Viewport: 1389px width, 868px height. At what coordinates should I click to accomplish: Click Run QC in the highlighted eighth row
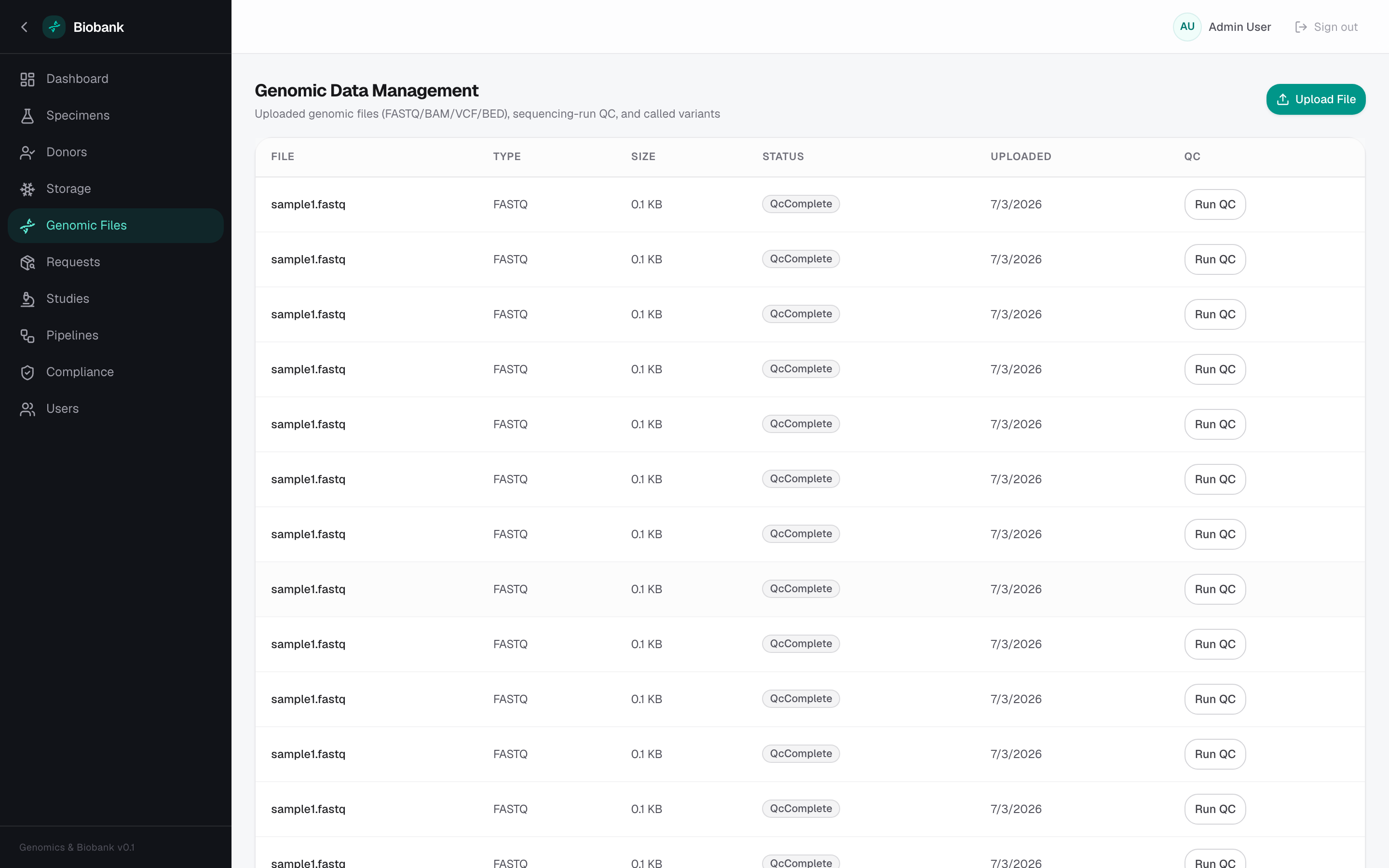[x=1214, y=589]
